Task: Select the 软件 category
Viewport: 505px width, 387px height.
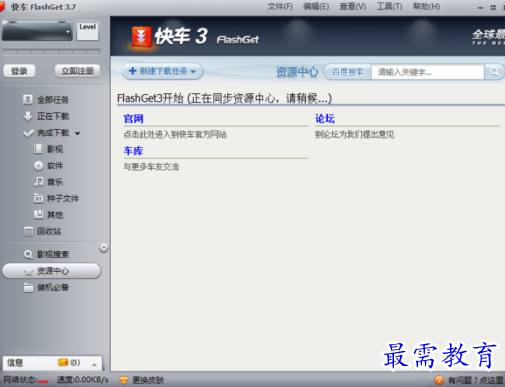Action: coord(55,166)
